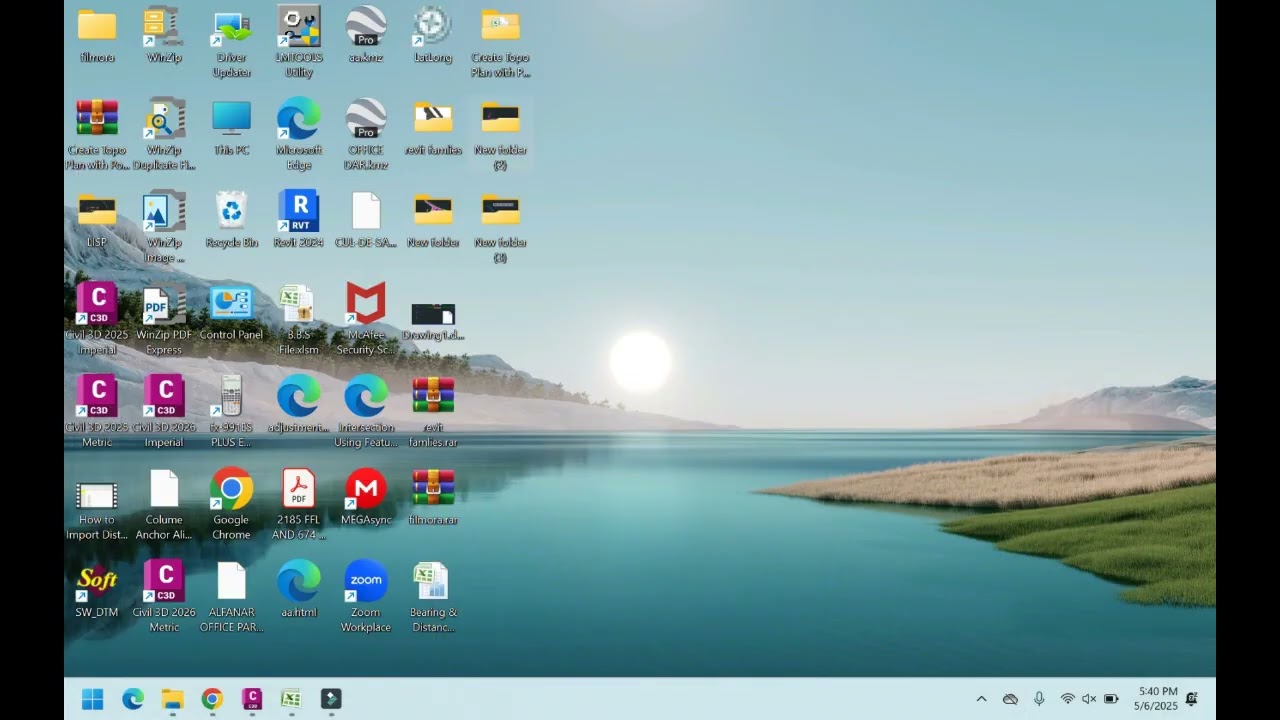Select the WinZip Image shortcut

click(164, 228)
